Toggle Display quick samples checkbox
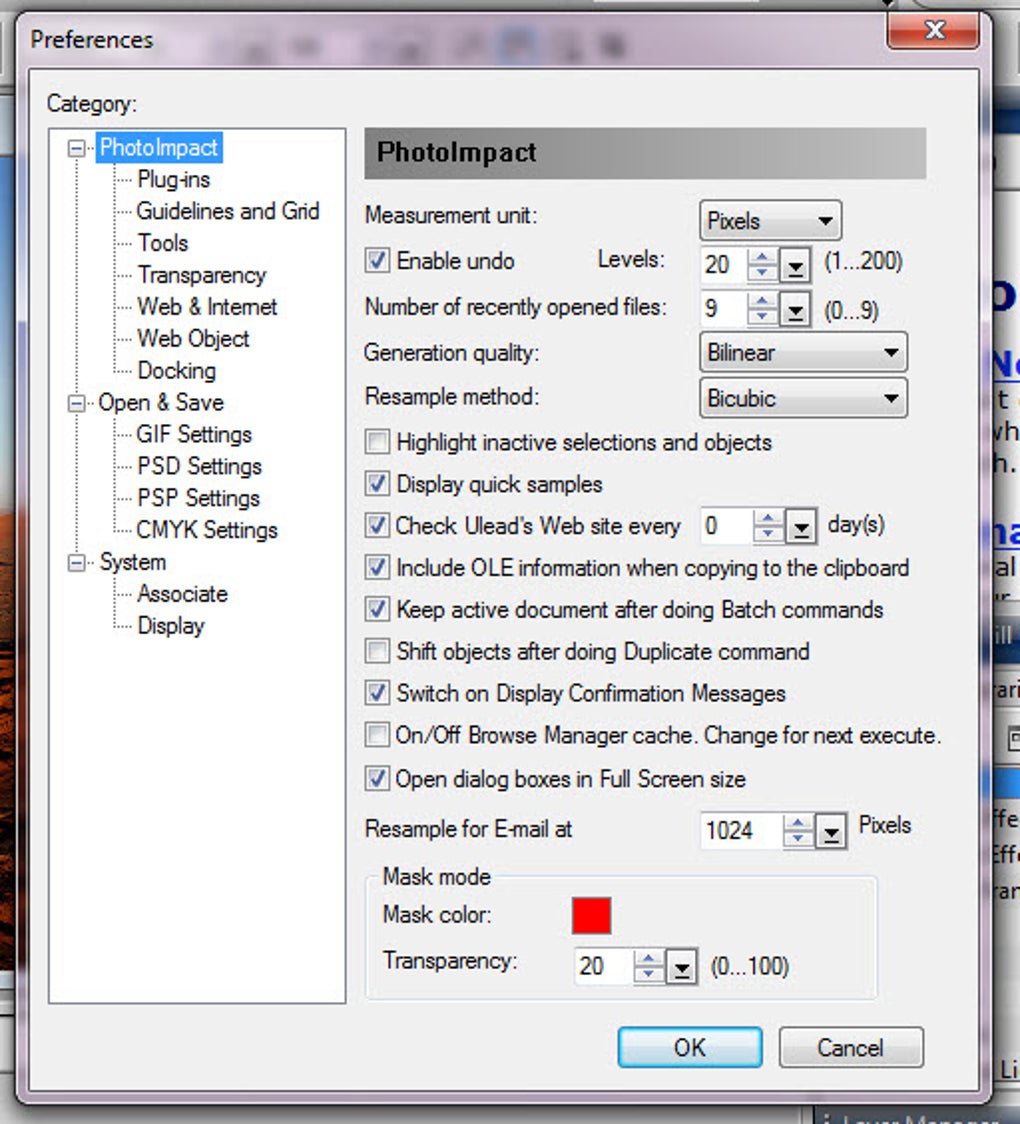The height and width of the screenshot is (1124, 1020). [377, 484]
